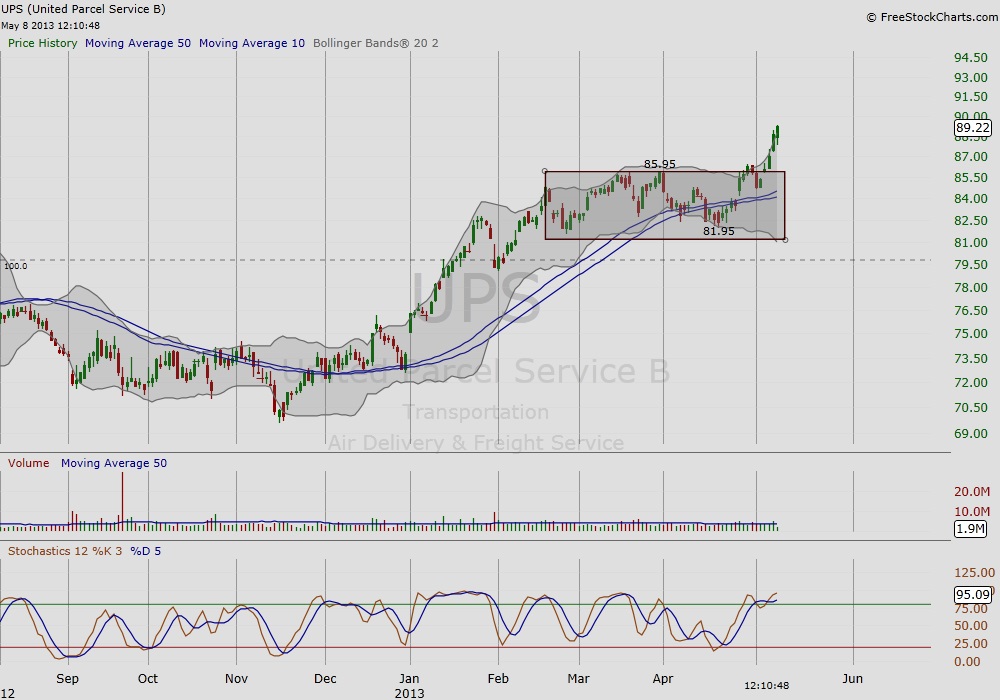Click the 85.95 high price annotation
Viewport: 1000px width, 700px height.
click(659, 164)
